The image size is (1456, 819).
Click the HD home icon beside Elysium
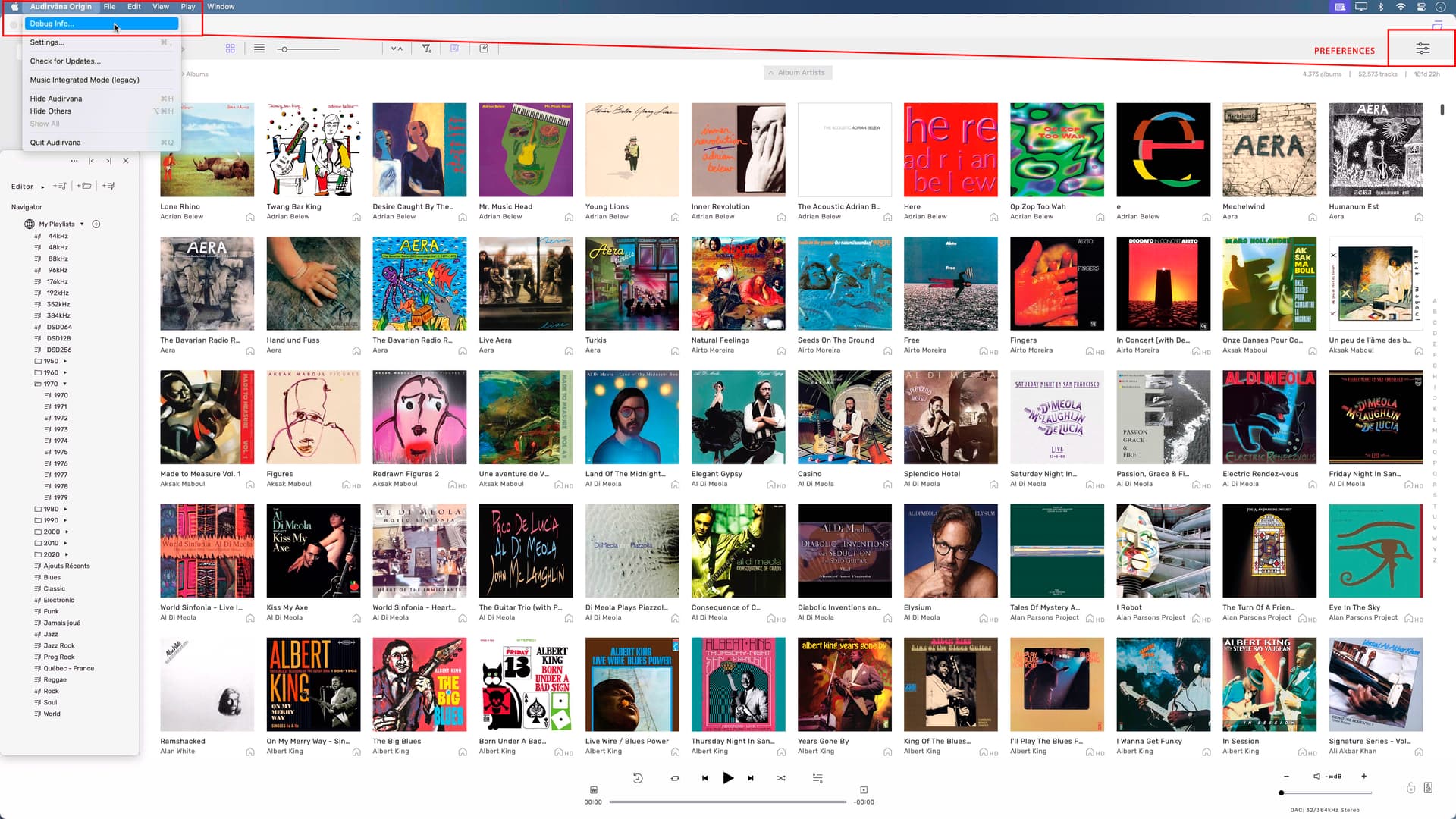click(988, 619)
